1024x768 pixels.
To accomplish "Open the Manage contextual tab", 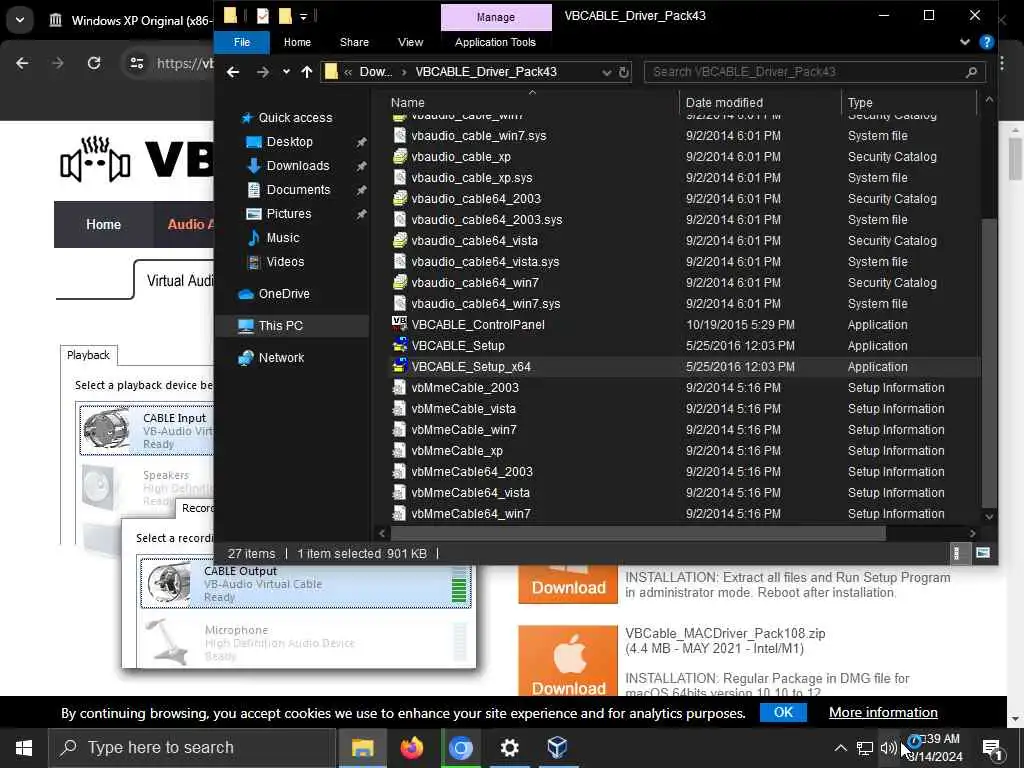I will (496, 17).
